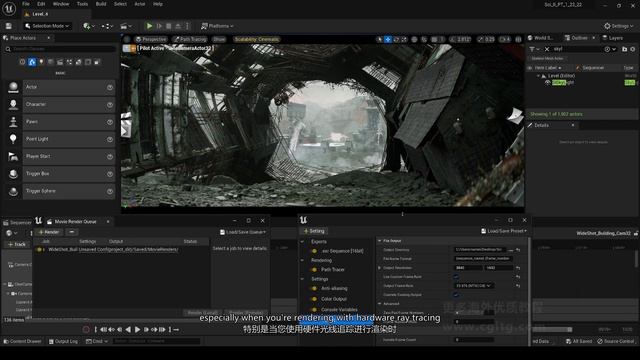Click the Stop simulation icon

coord(169,26)
